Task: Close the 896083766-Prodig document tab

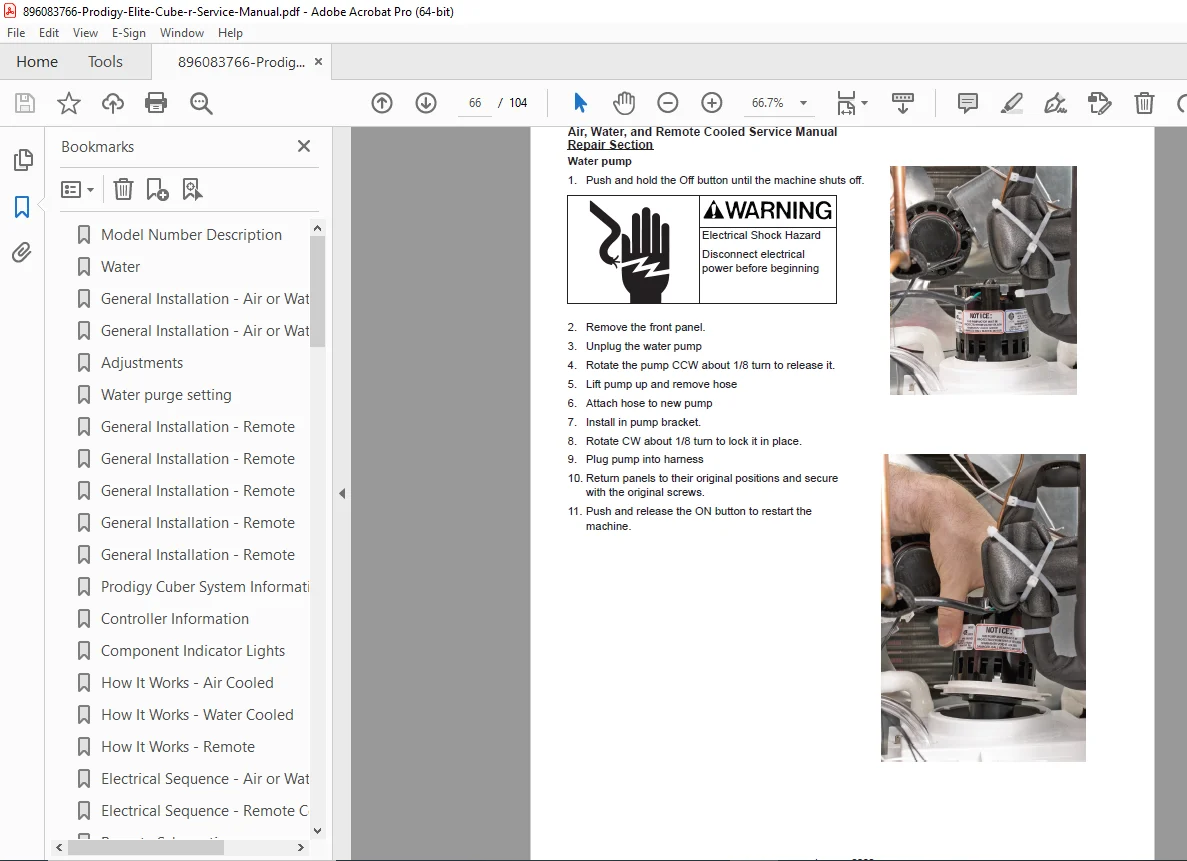Action: pos(319,61)
